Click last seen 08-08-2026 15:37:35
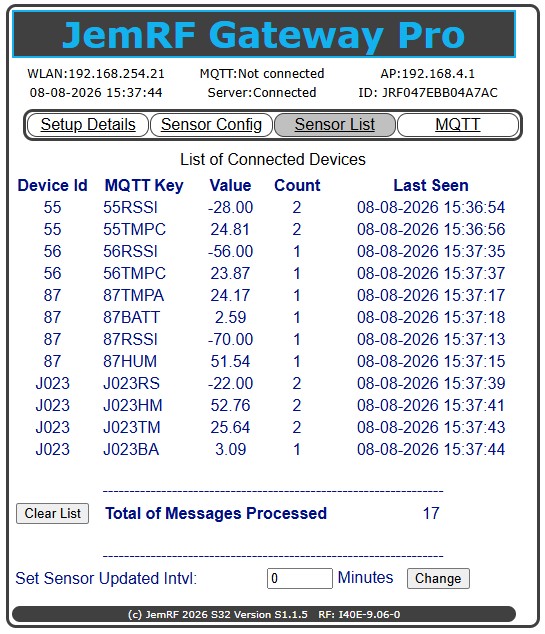This screenshot has width=545, height=634. pyautogui.click(x=431, y=251)
